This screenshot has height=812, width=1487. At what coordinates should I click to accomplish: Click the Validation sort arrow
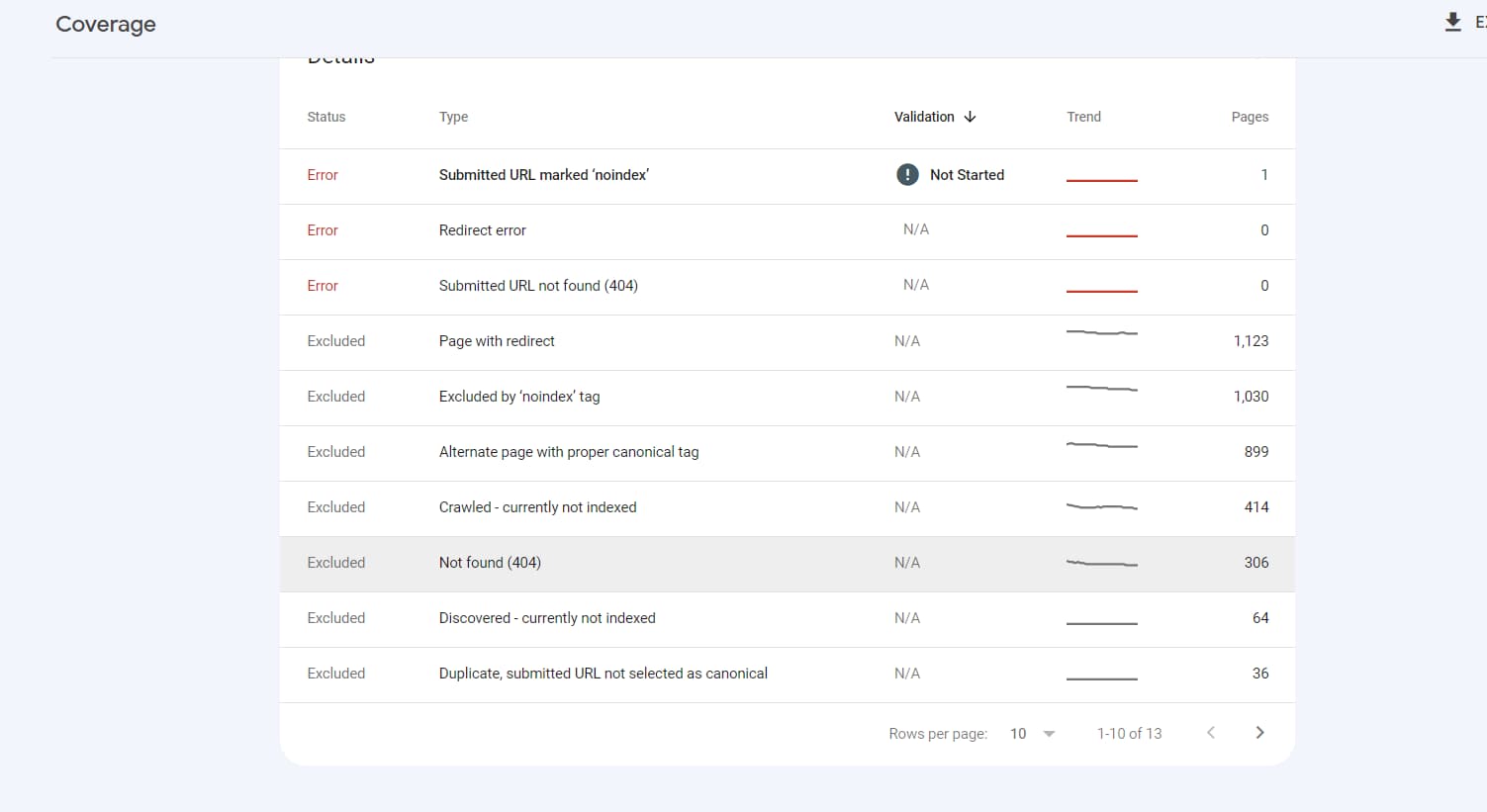click(970, 117)
